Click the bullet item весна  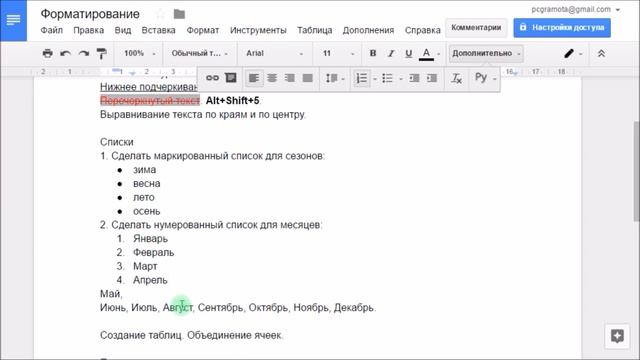(147, 184)
